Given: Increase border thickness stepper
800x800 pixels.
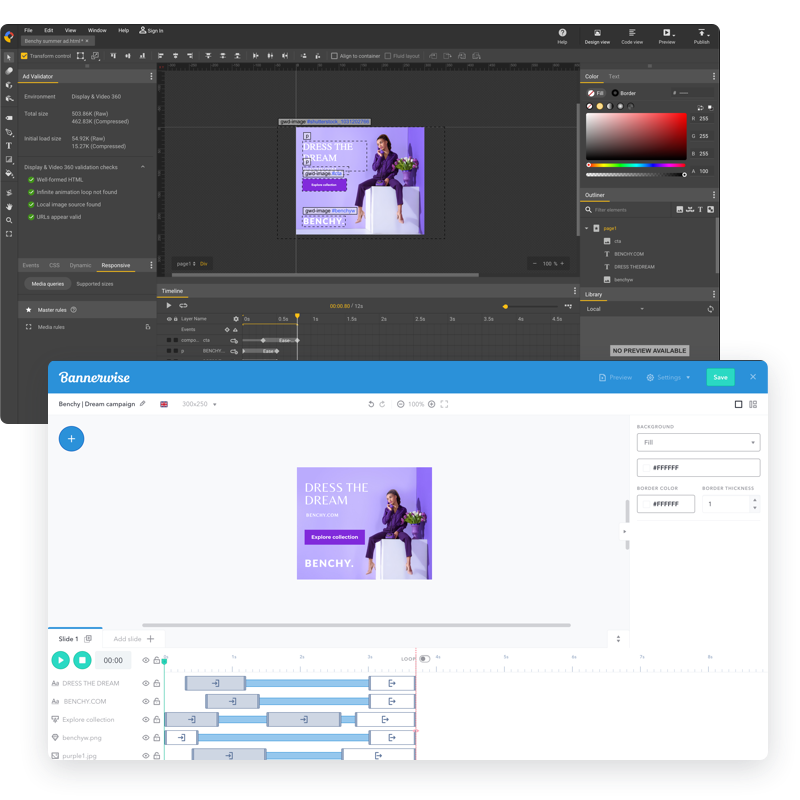Looking at the screenshot, I should tap(755, 501).
